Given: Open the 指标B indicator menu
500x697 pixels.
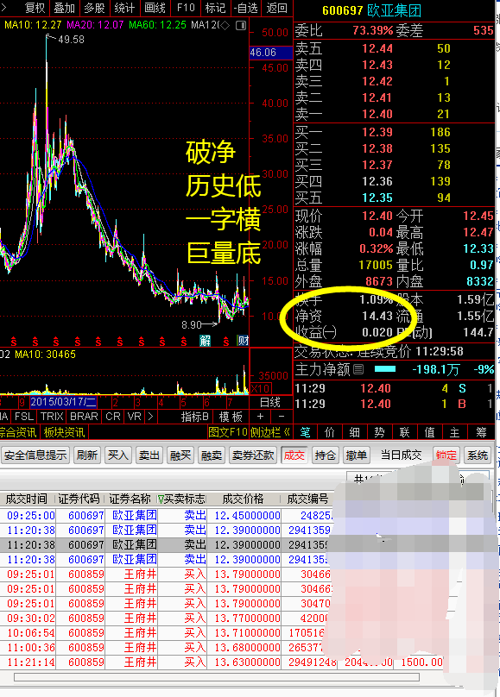Looking at the screenshot, I should (195, 417).
